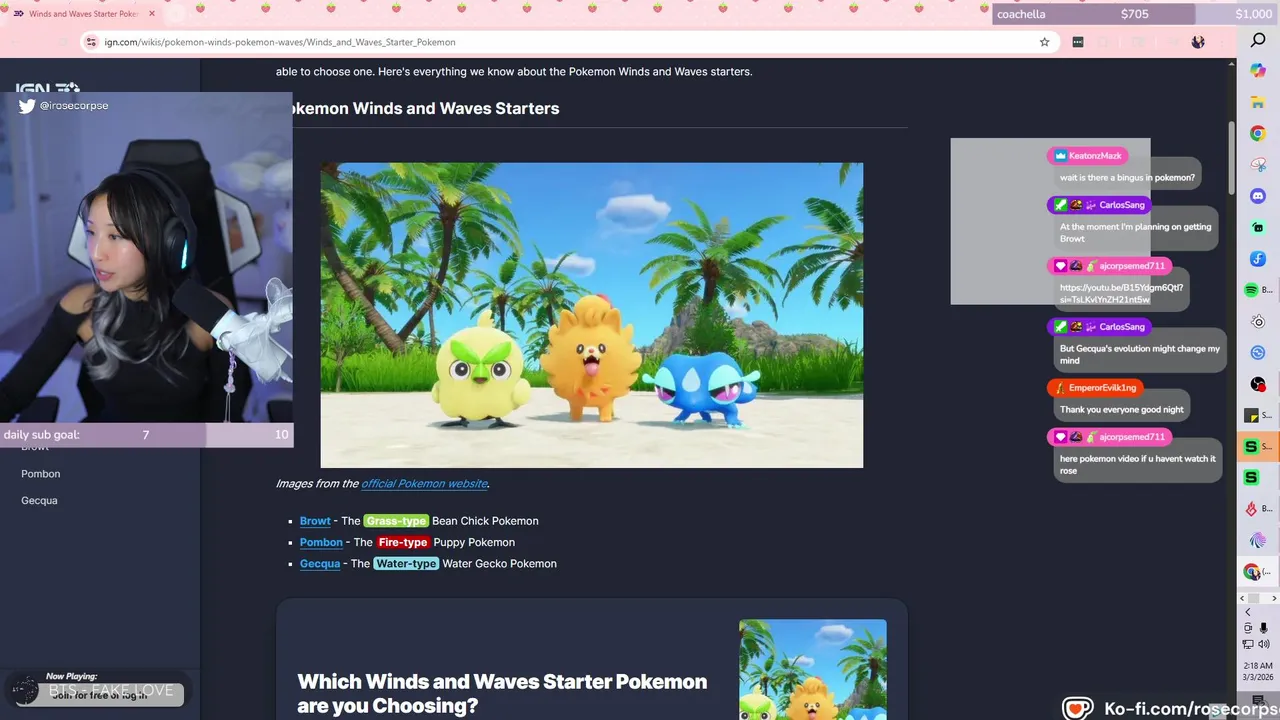Open Sticky Notes taskbar icon
1280x720 pixels.
point(1251,415)
